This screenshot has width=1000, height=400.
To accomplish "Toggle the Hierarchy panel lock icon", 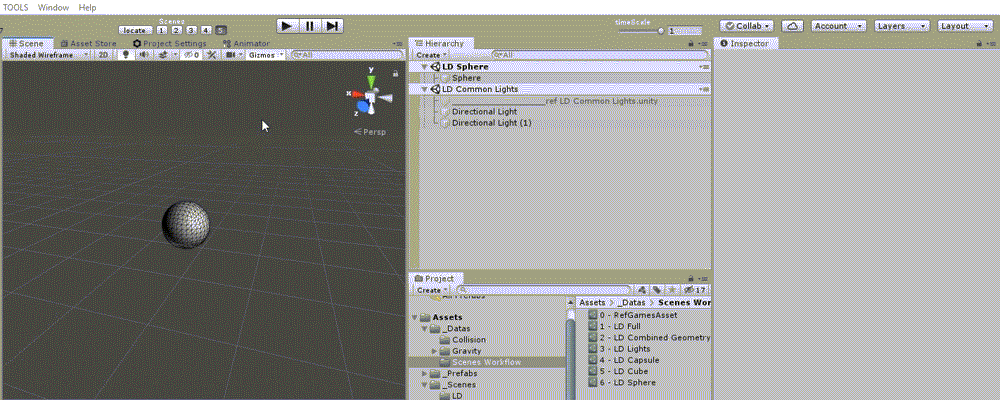I will [x=691, y=43].
